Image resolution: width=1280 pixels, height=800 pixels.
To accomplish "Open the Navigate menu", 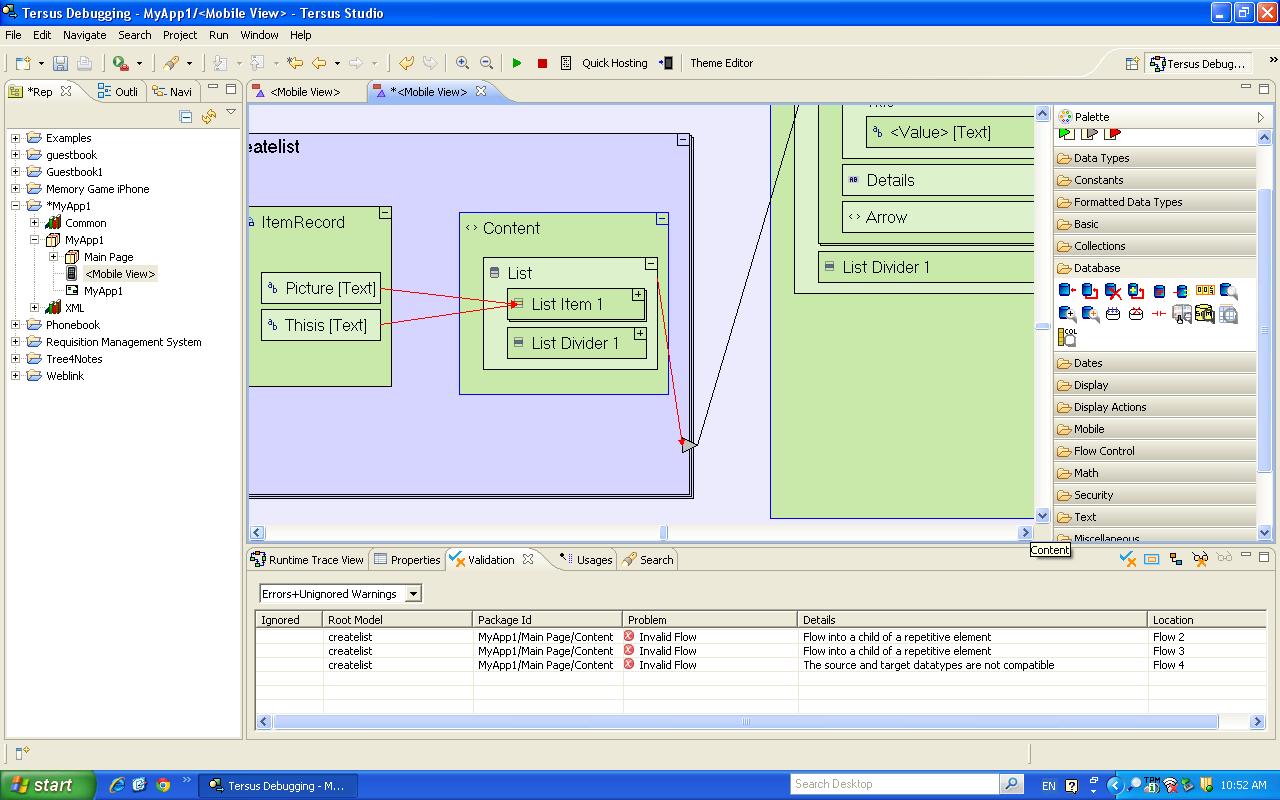I will pyautogui.click(x=84, y=35).
